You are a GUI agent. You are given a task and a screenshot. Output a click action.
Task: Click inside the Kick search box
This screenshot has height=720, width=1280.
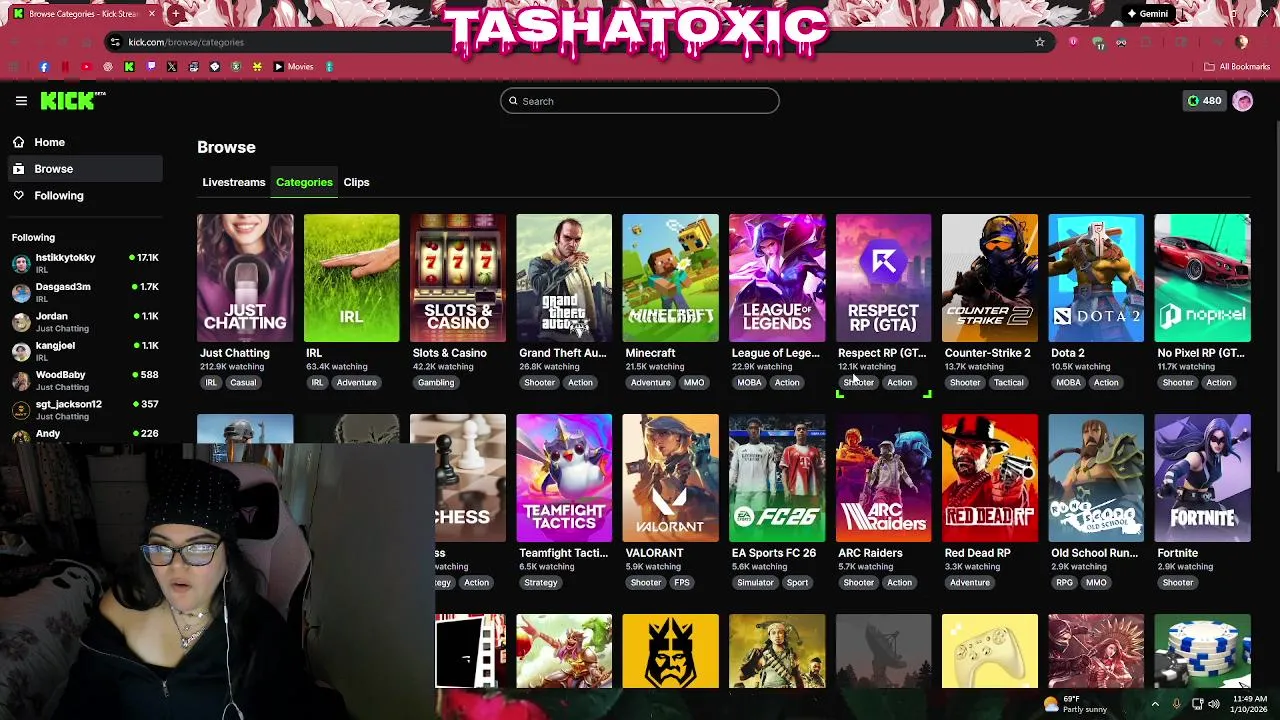pyautogui.click(x=640, y=101)
